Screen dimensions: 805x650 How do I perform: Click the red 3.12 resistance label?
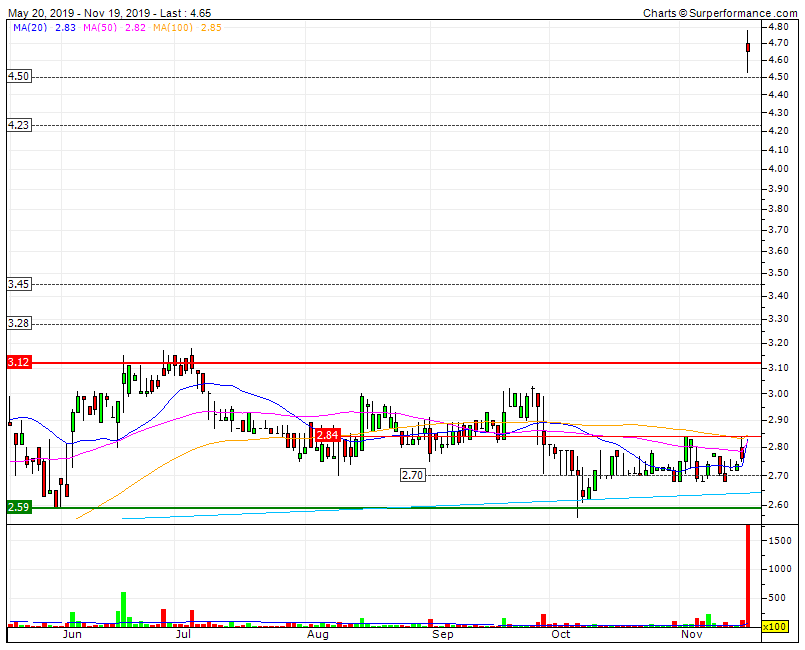click(18, 362)
